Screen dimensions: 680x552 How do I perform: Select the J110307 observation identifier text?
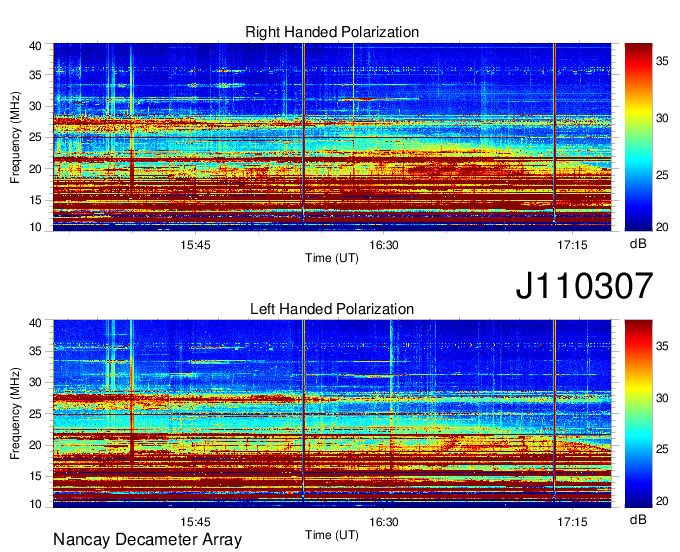point(584,285)
